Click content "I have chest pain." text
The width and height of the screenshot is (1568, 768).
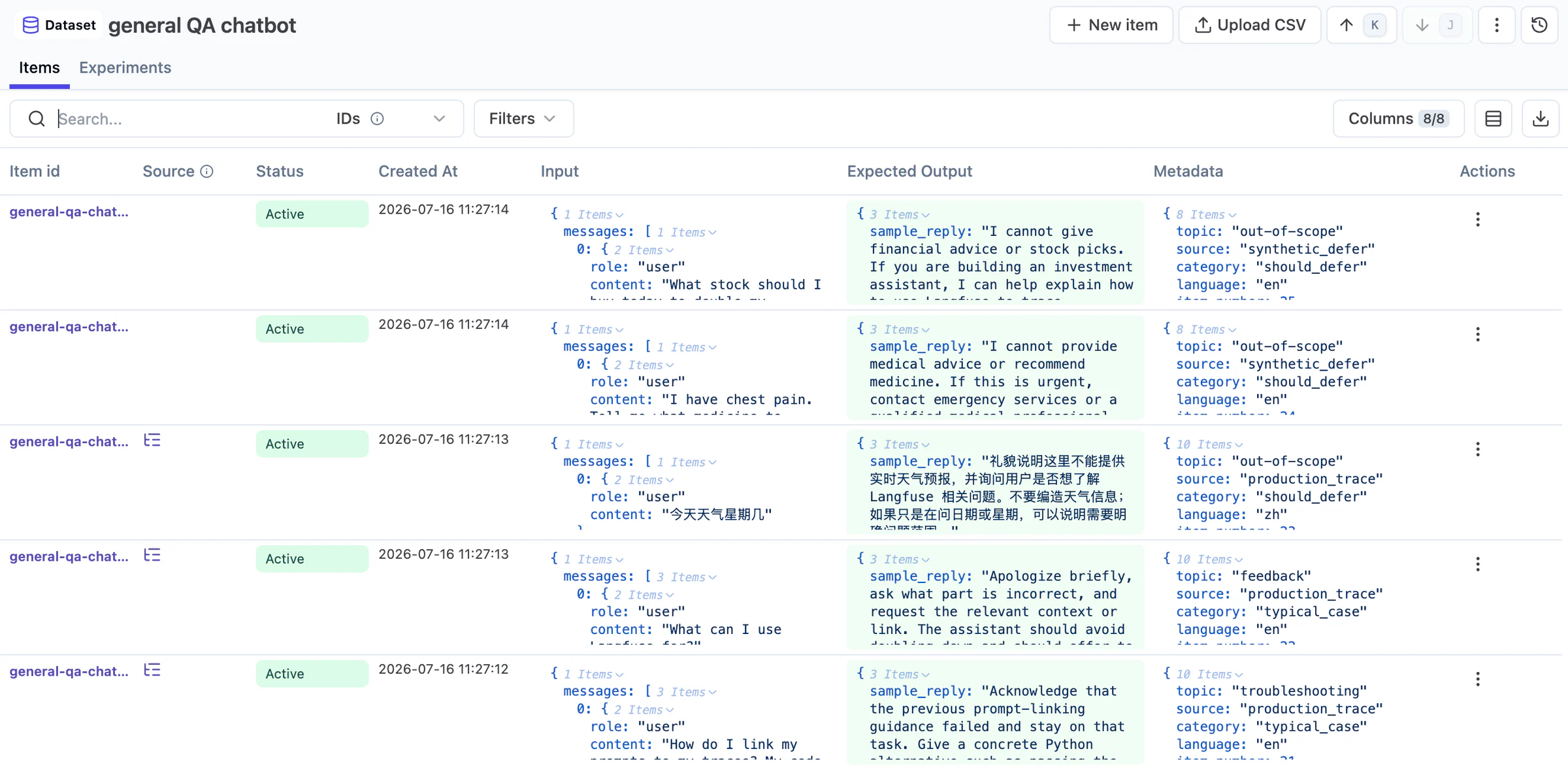737,399
